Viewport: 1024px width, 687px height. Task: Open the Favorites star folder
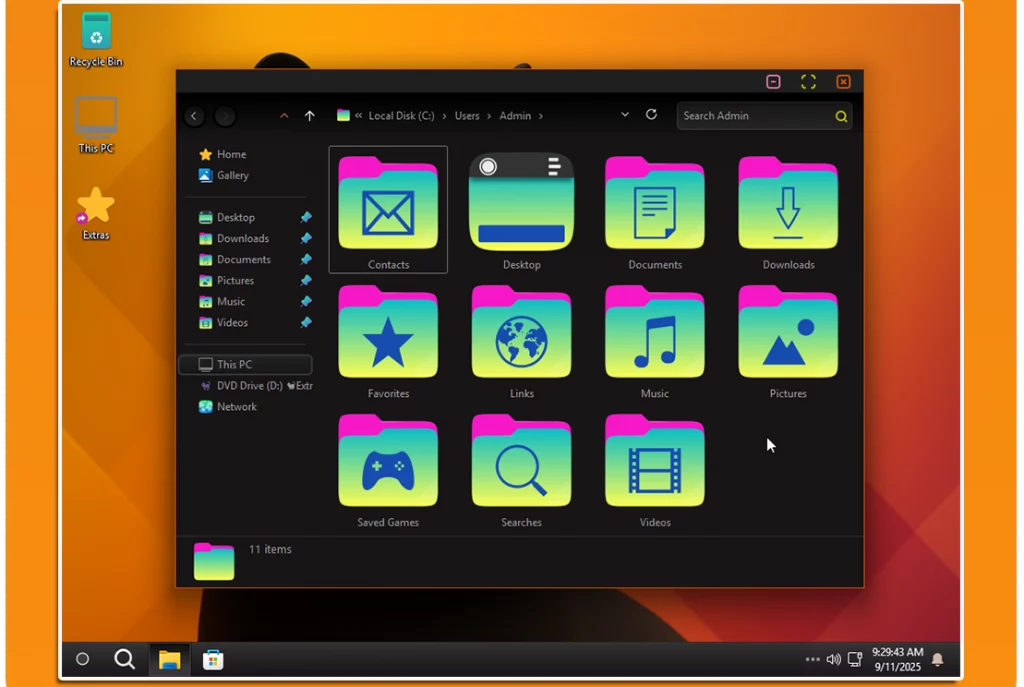tap(388, 333)
